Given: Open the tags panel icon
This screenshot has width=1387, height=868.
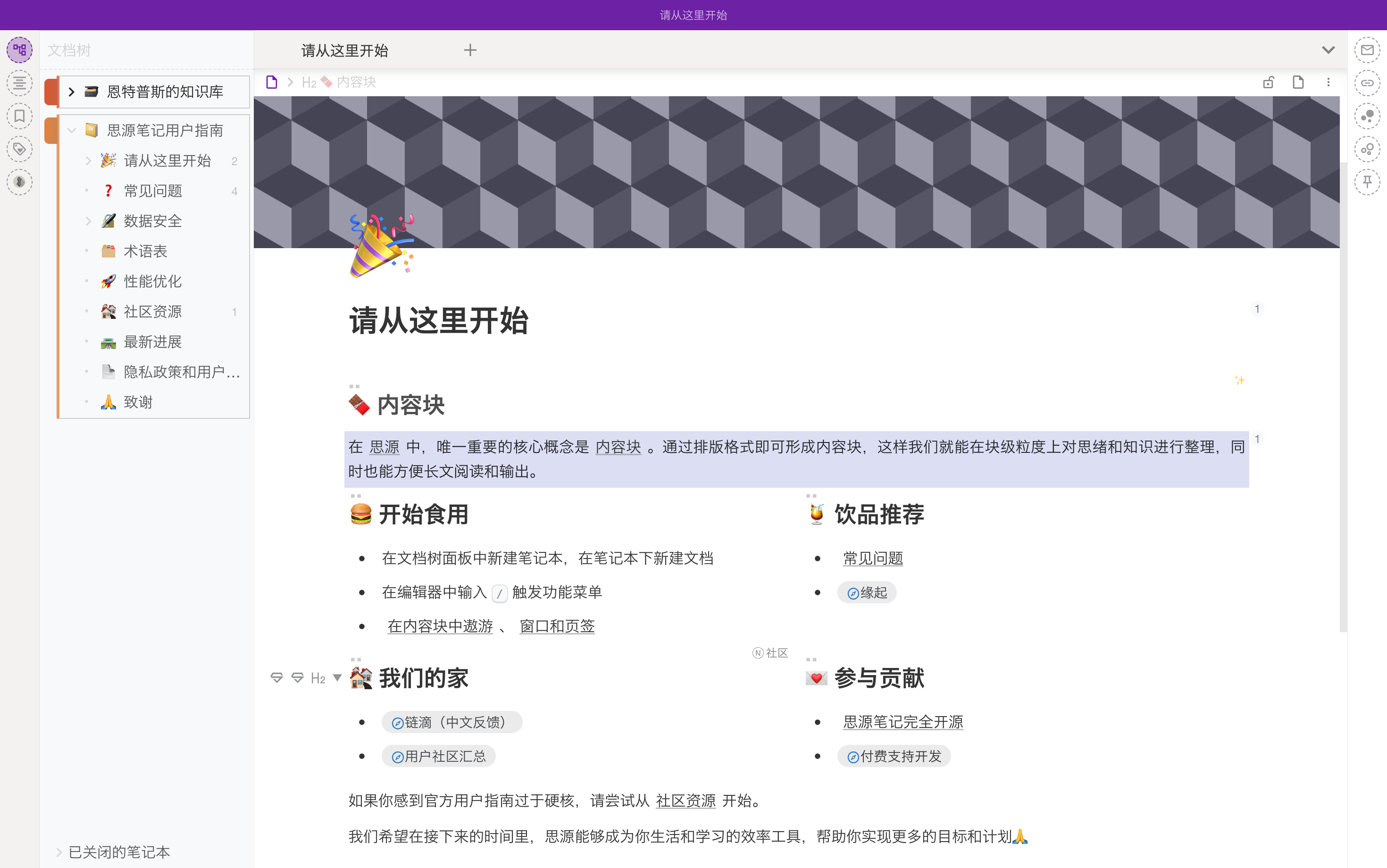Looking at the screenshot, I should tap(19, 149).
